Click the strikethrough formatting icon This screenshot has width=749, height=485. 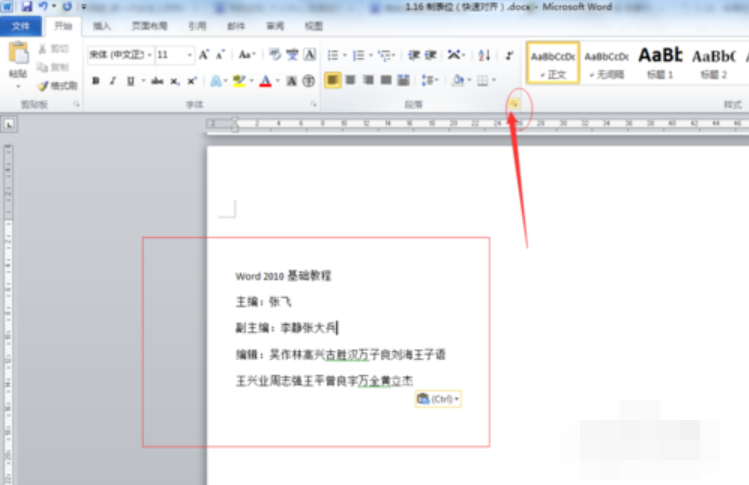coord(157,81)
